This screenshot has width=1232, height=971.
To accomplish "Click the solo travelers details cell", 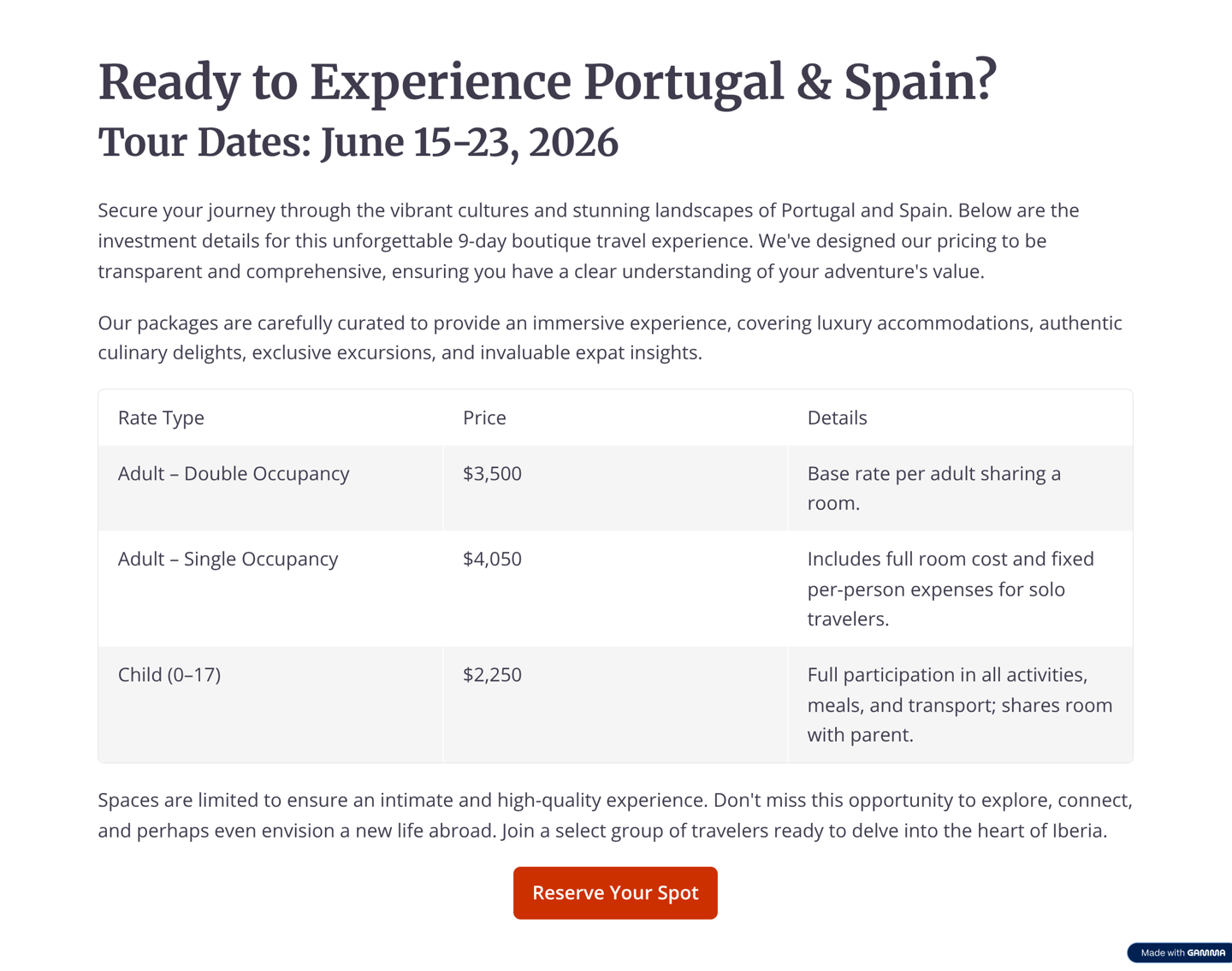I will (x=950, y=589).
